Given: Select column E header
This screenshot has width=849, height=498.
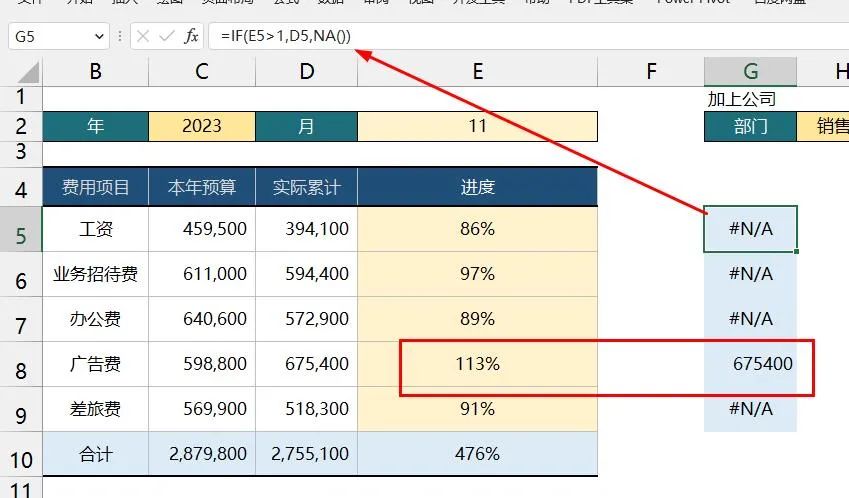Looking at the screenshot, I should [478, 71].
